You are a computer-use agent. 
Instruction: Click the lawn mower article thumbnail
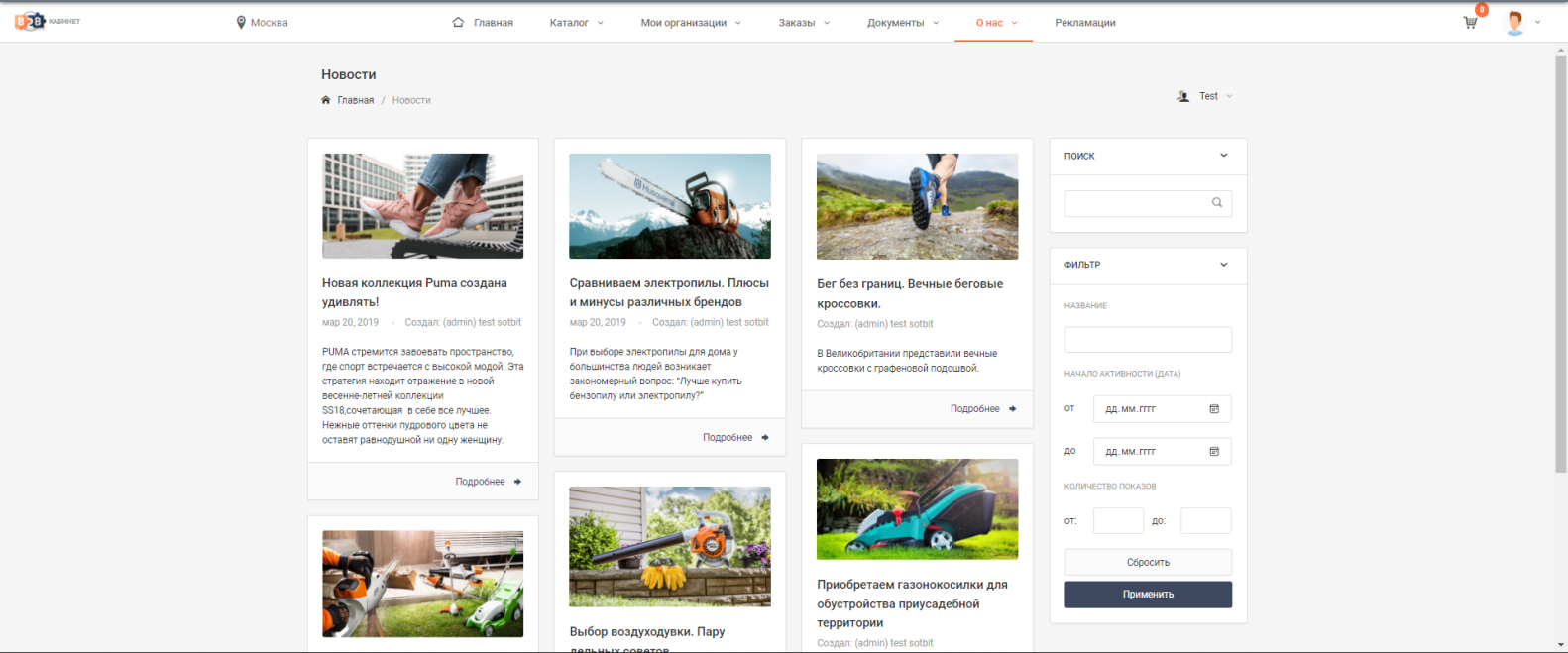pos(917,509)
